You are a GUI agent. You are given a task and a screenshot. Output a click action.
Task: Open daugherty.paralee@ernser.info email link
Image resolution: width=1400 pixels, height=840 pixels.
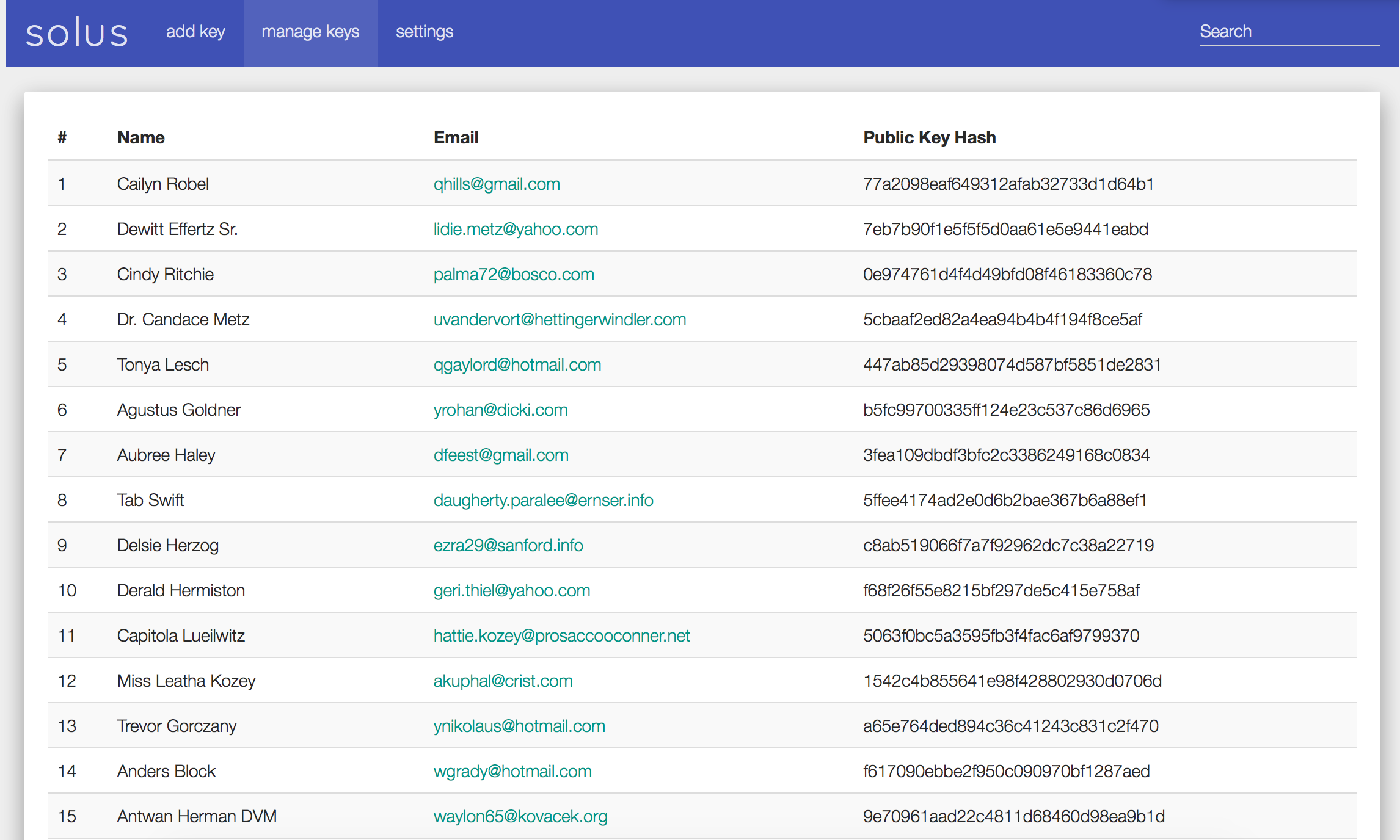pos(543,500)
